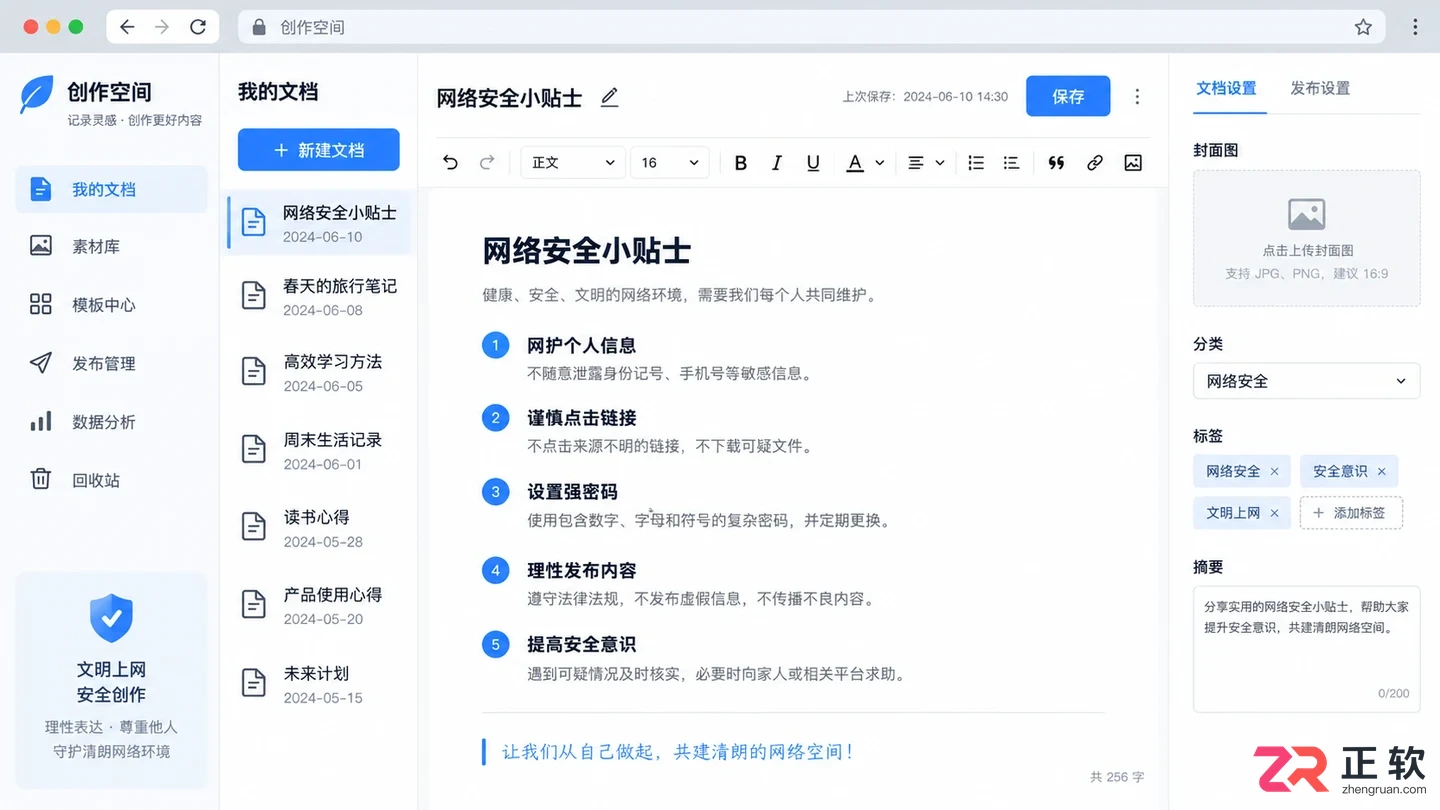
Task: Go to 模板中心 in the sidebar
Action: 111,305
